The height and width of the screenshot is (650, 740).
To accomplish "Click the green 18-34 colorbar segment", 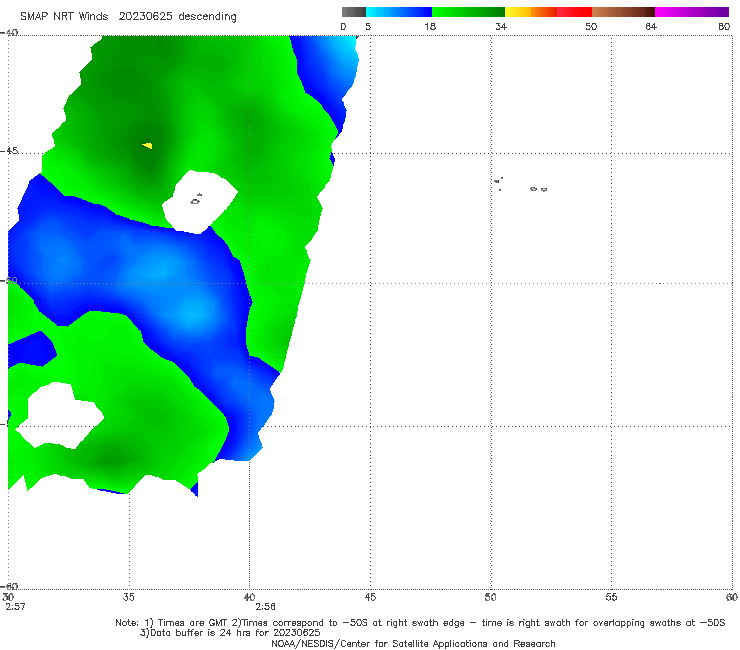I will coord(468,12).
